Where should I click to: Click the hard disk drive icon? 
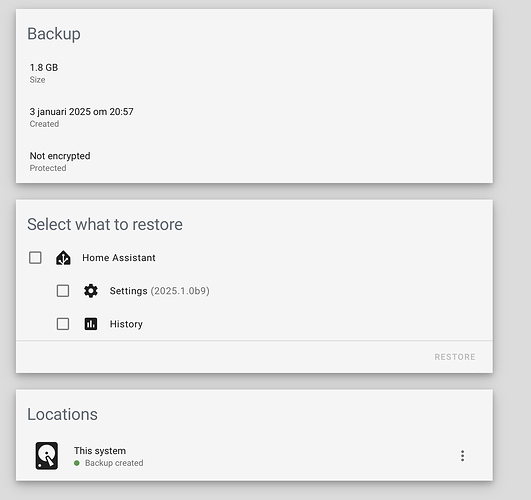pos(47,456)
